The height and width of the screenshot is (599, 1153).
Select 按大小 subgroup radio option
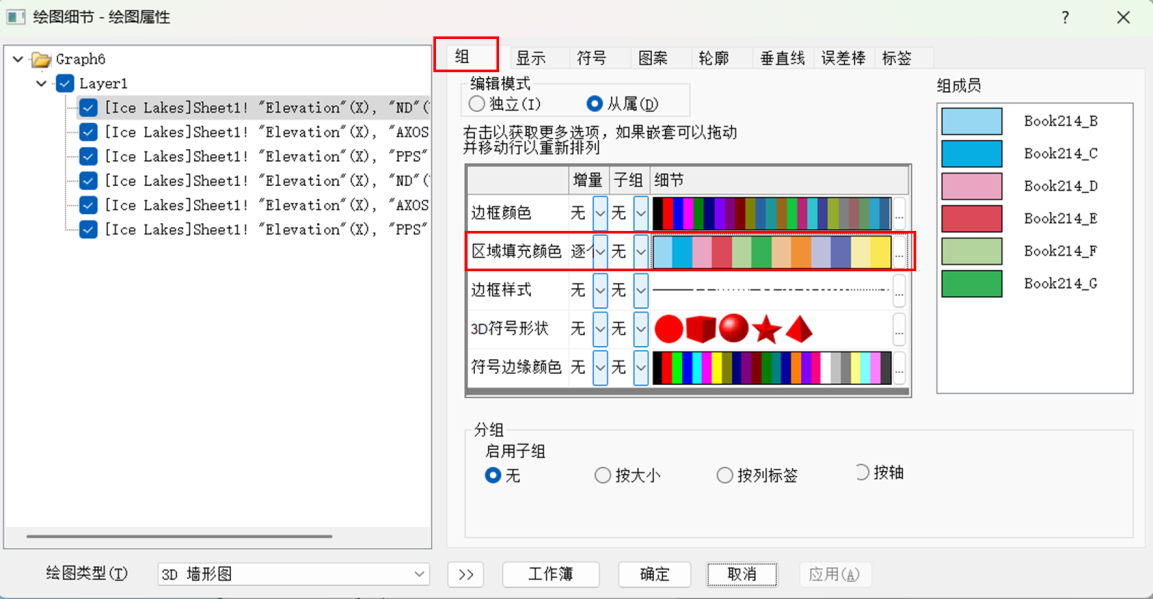pos(603,476)
